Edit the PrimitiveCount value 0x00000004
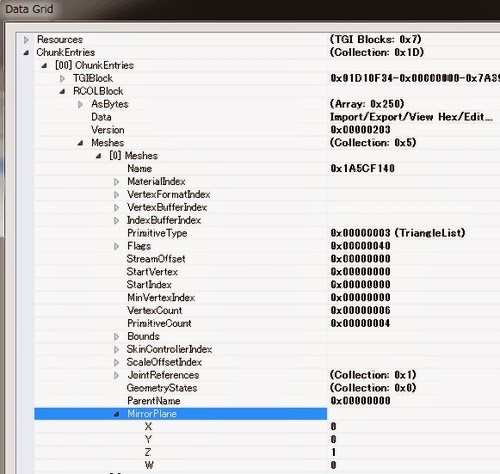The height and width of the screenshot is (474, 500). click(360, 324)
